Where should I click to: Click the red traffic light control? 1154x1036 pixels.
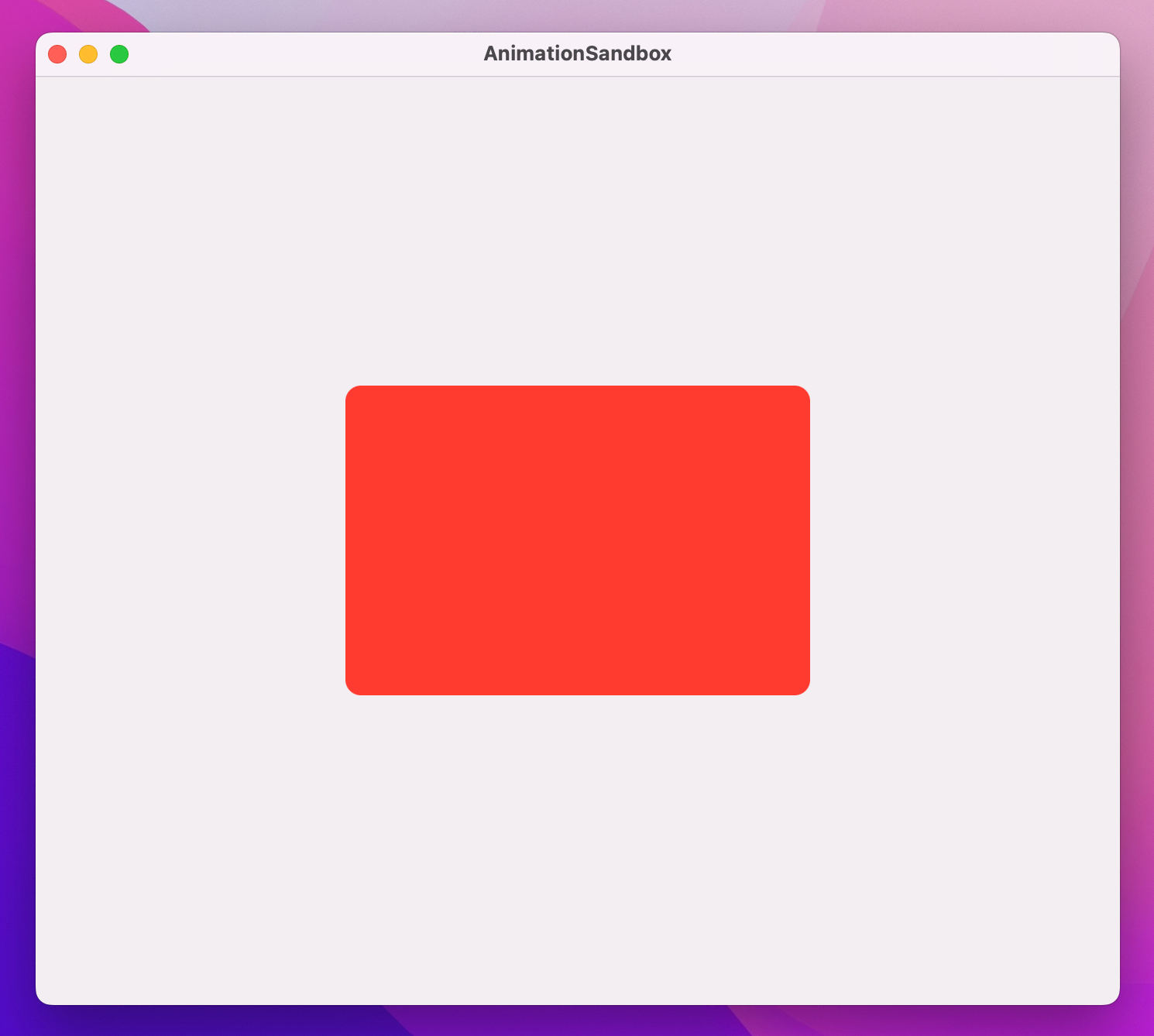click(x=58, y=54)
